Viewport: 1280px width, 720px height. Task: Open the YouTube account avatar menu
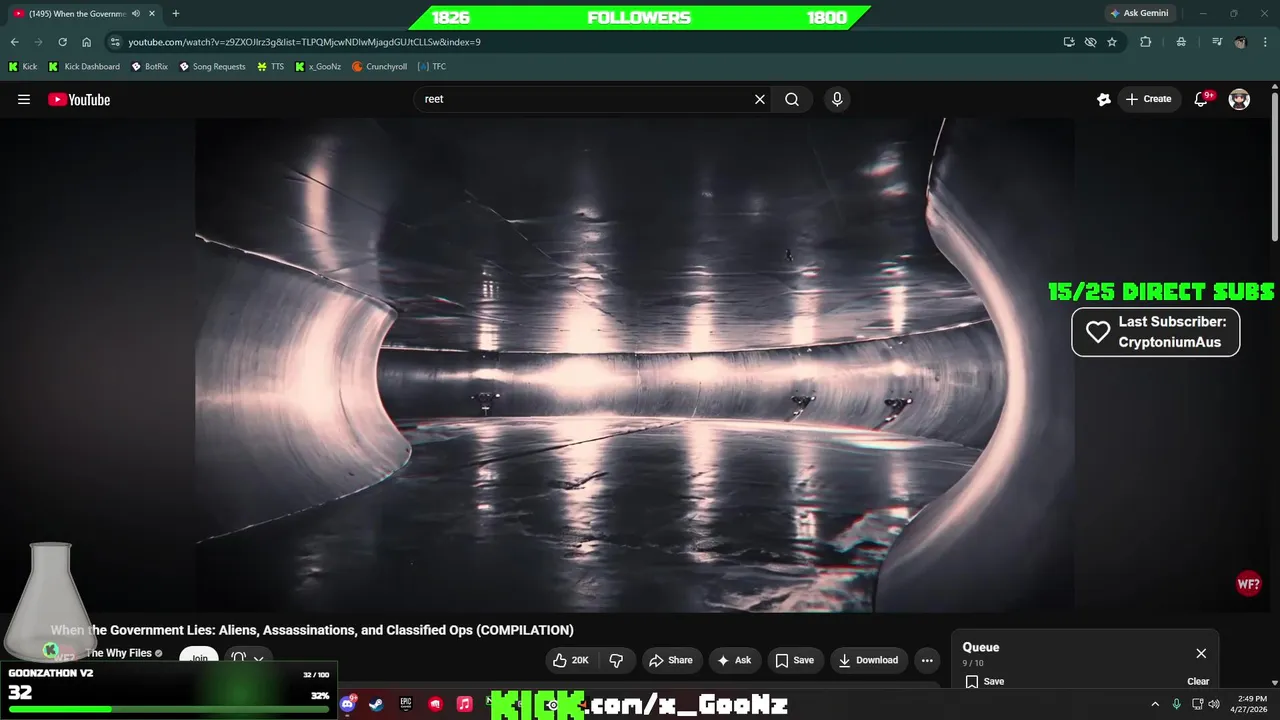pyautogui.click(x=1239, y=99)
